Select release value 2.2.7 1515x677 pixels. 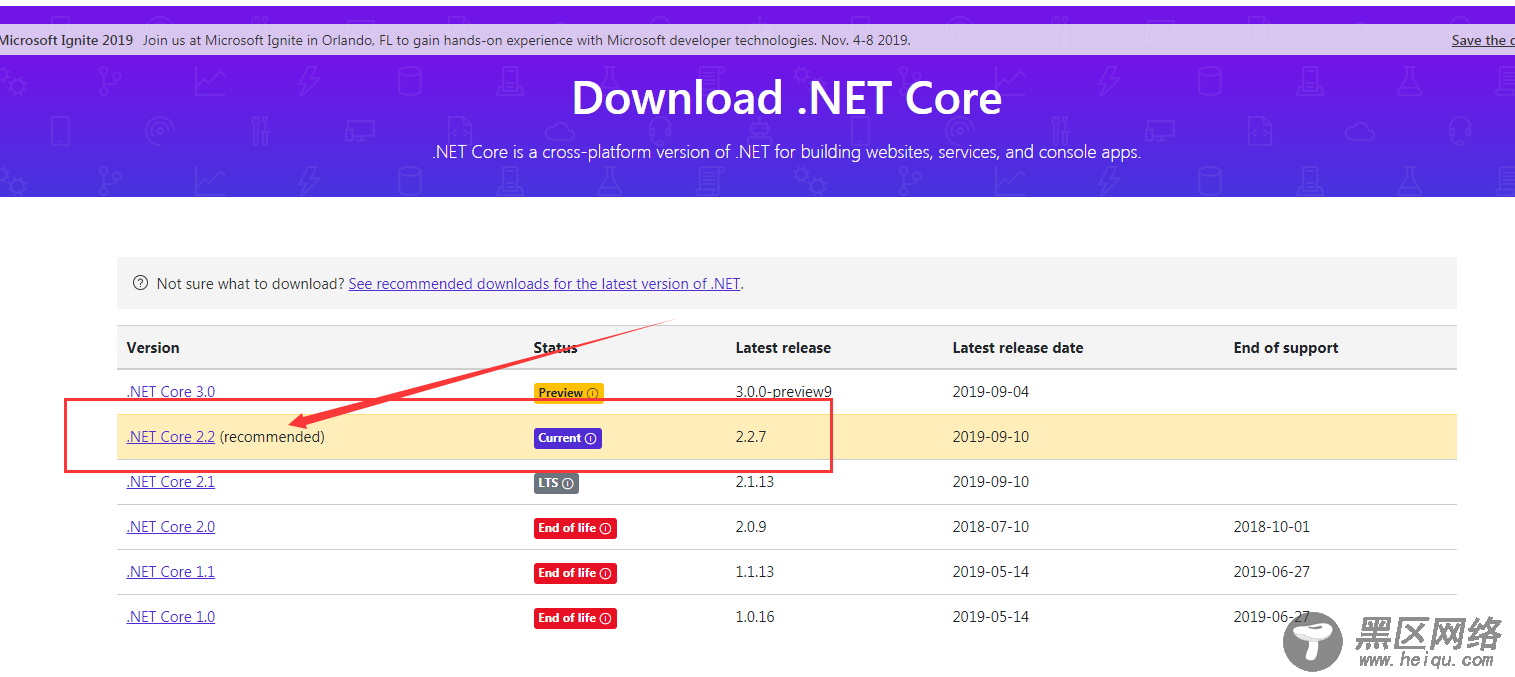[x=751, y=437]
